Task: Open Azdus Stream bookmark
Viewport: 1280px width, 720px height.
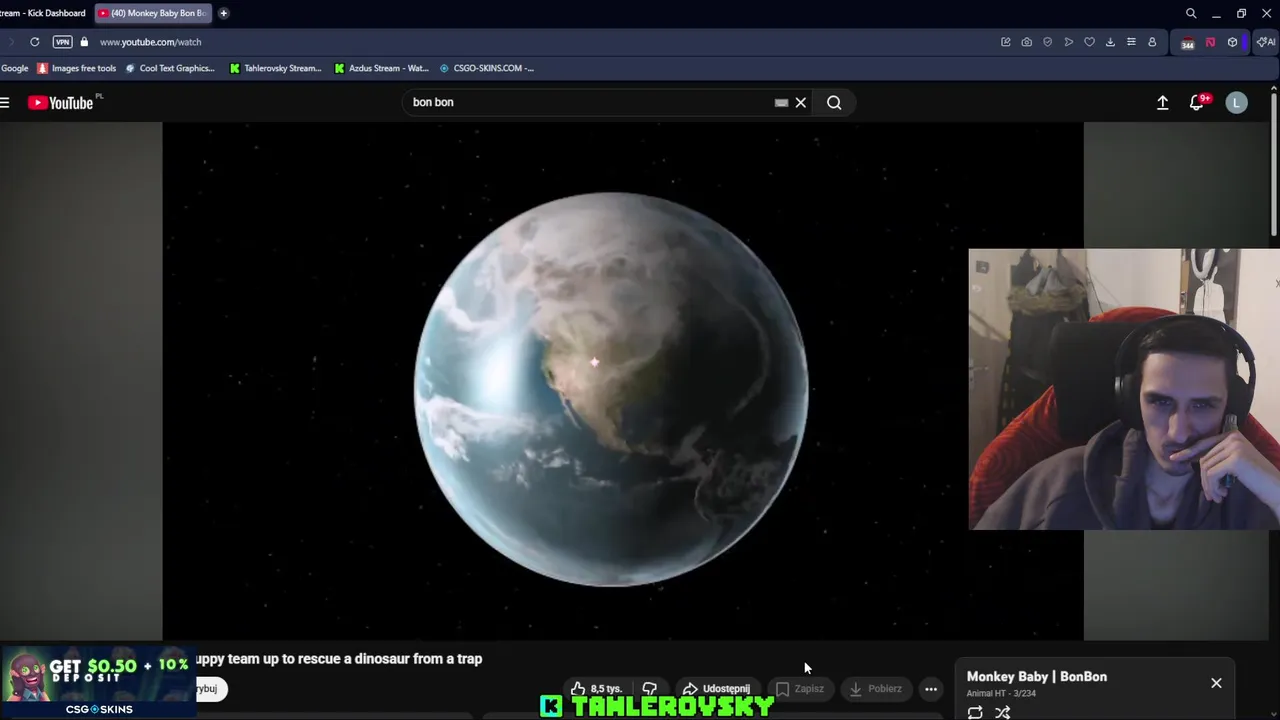Action: 382,68
